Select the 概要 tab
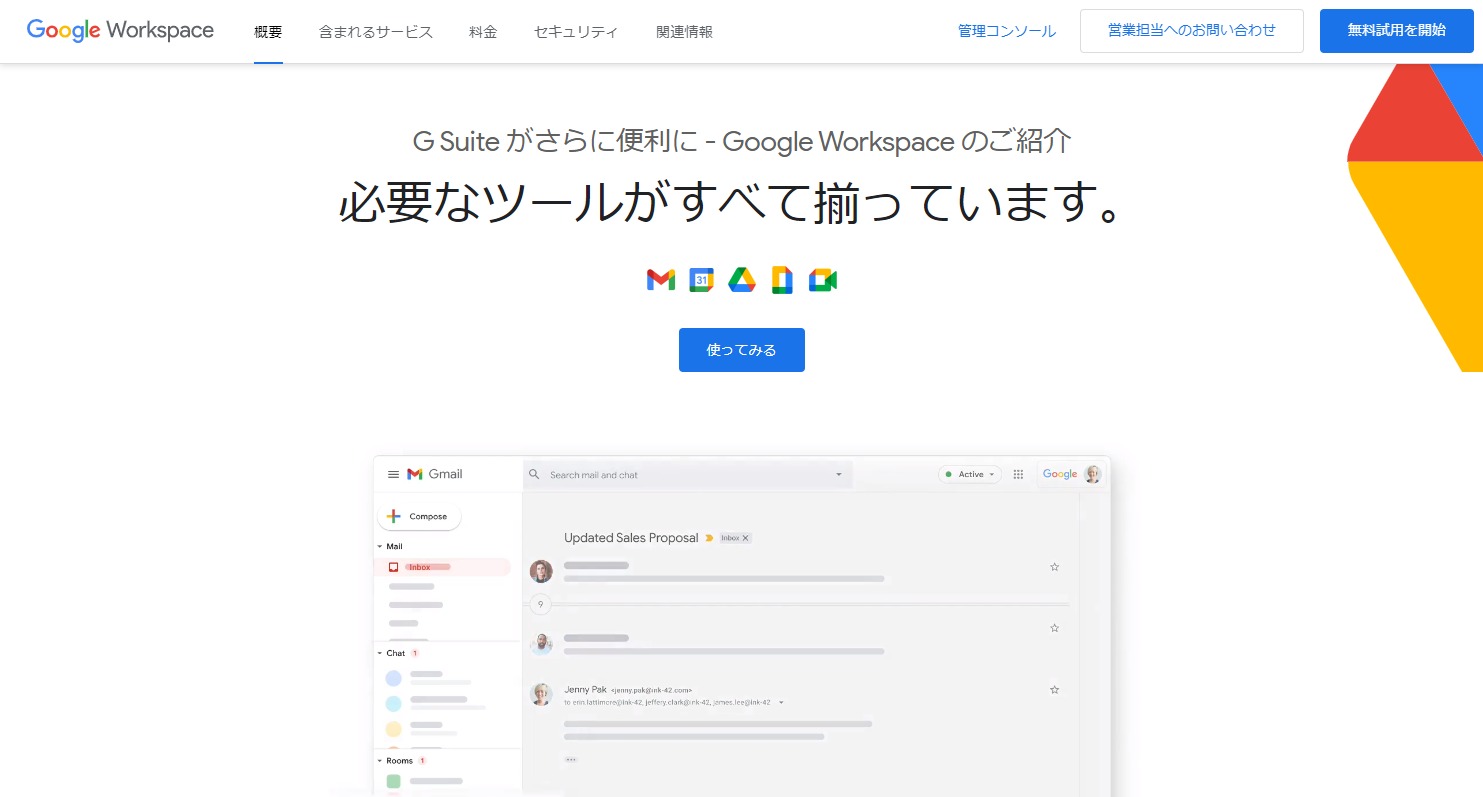The image size is (1483, 797). pyautogui.click(x=268, y=32)
